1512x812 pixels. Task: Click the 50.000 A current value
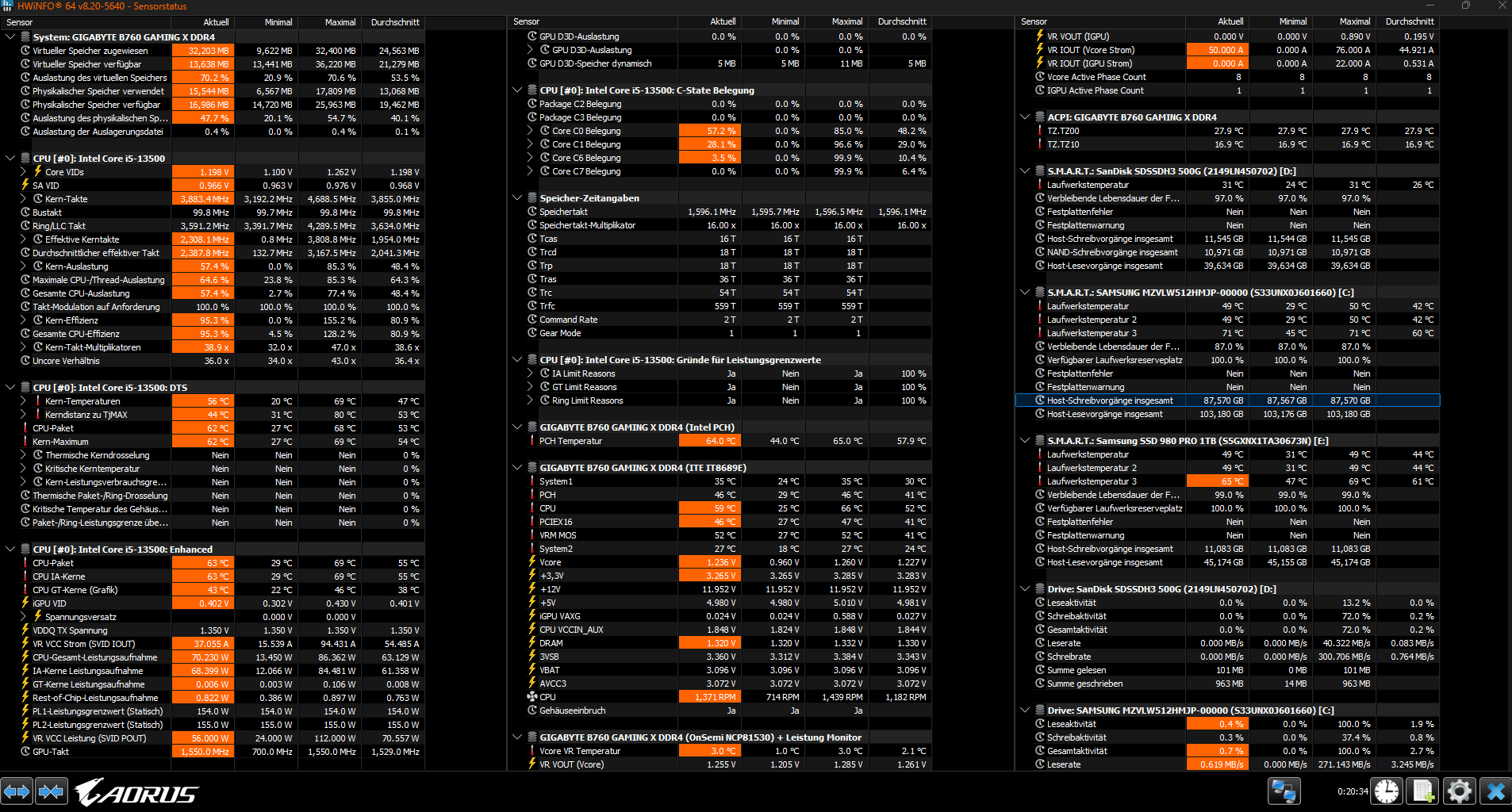(x=1218, y=50)
